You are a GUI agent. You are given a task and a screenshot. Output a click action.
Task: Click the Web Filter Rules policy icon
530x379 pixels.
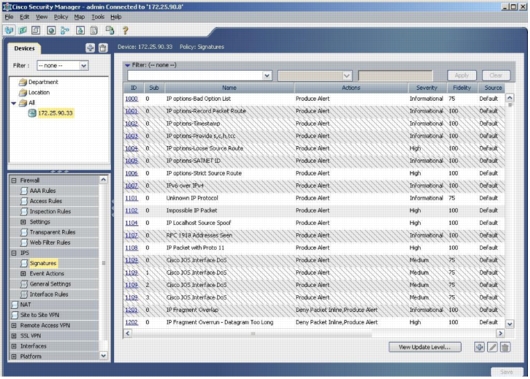click(x=24, y=243)
